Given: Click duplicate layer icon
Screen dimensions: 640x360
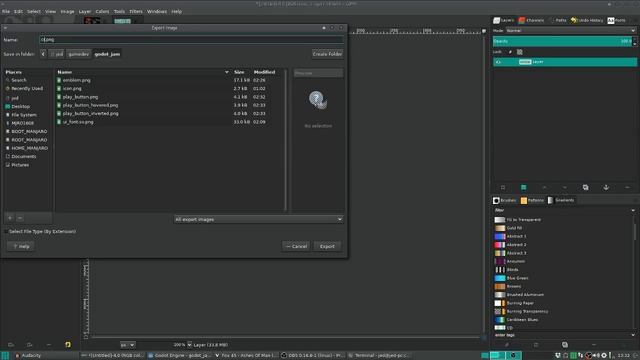Looking at the screenshot, I should [x=585, y=187].
